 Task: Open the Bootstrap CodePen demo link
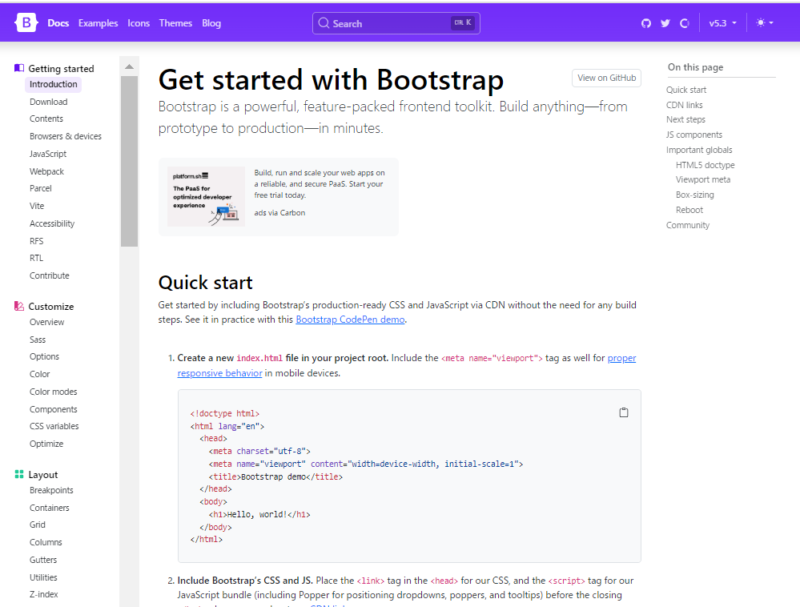click(x=349, y=319)
